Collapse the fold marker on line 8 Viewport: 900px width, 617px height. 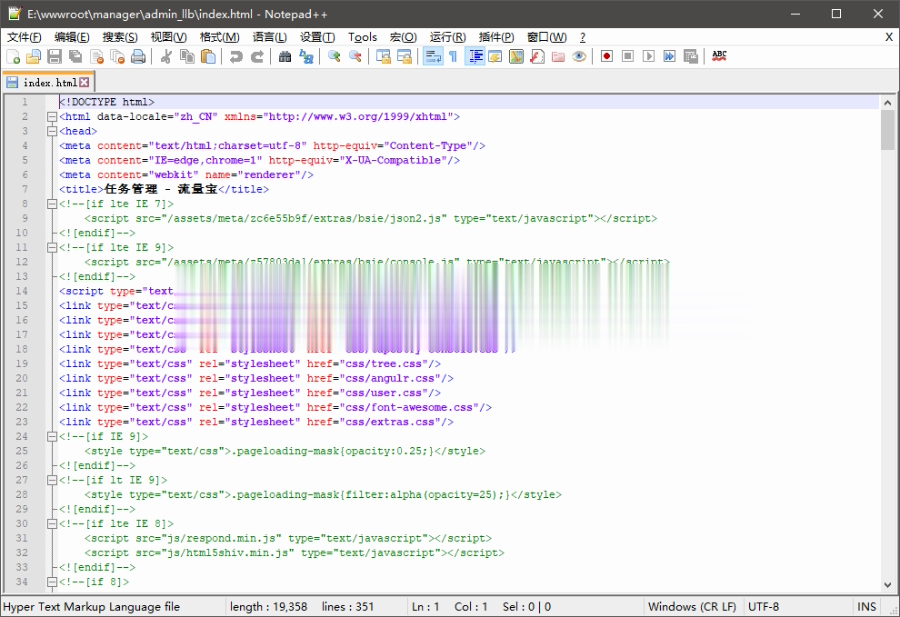tap(52, 204)
